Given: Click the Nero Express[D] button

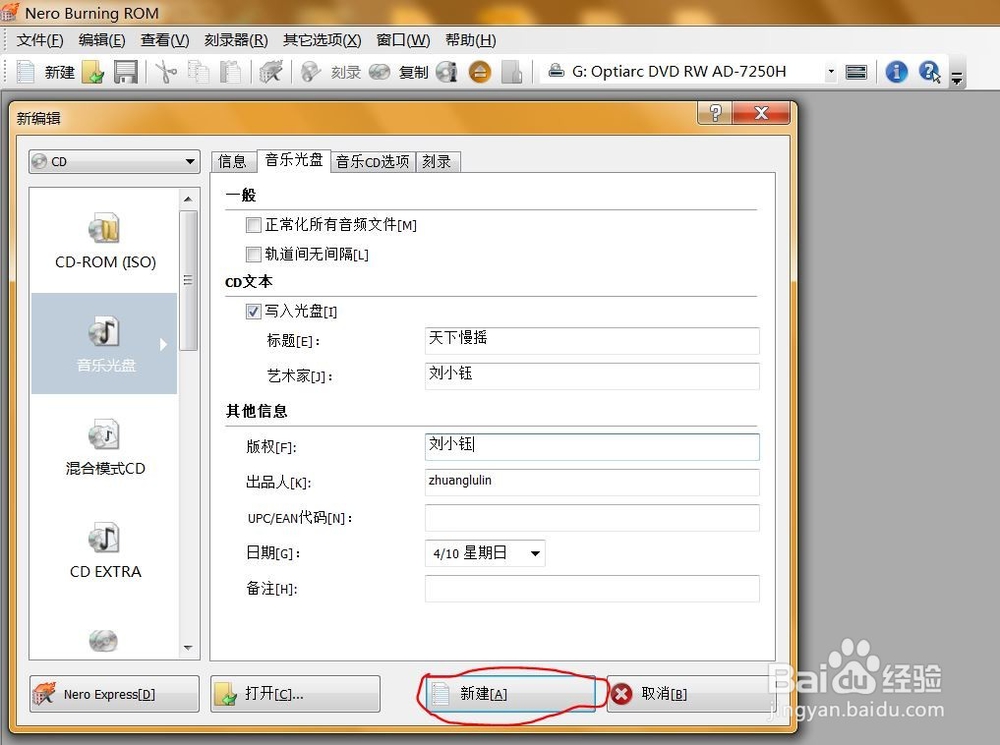Looking at the screenshot, I should pos(115,694).
